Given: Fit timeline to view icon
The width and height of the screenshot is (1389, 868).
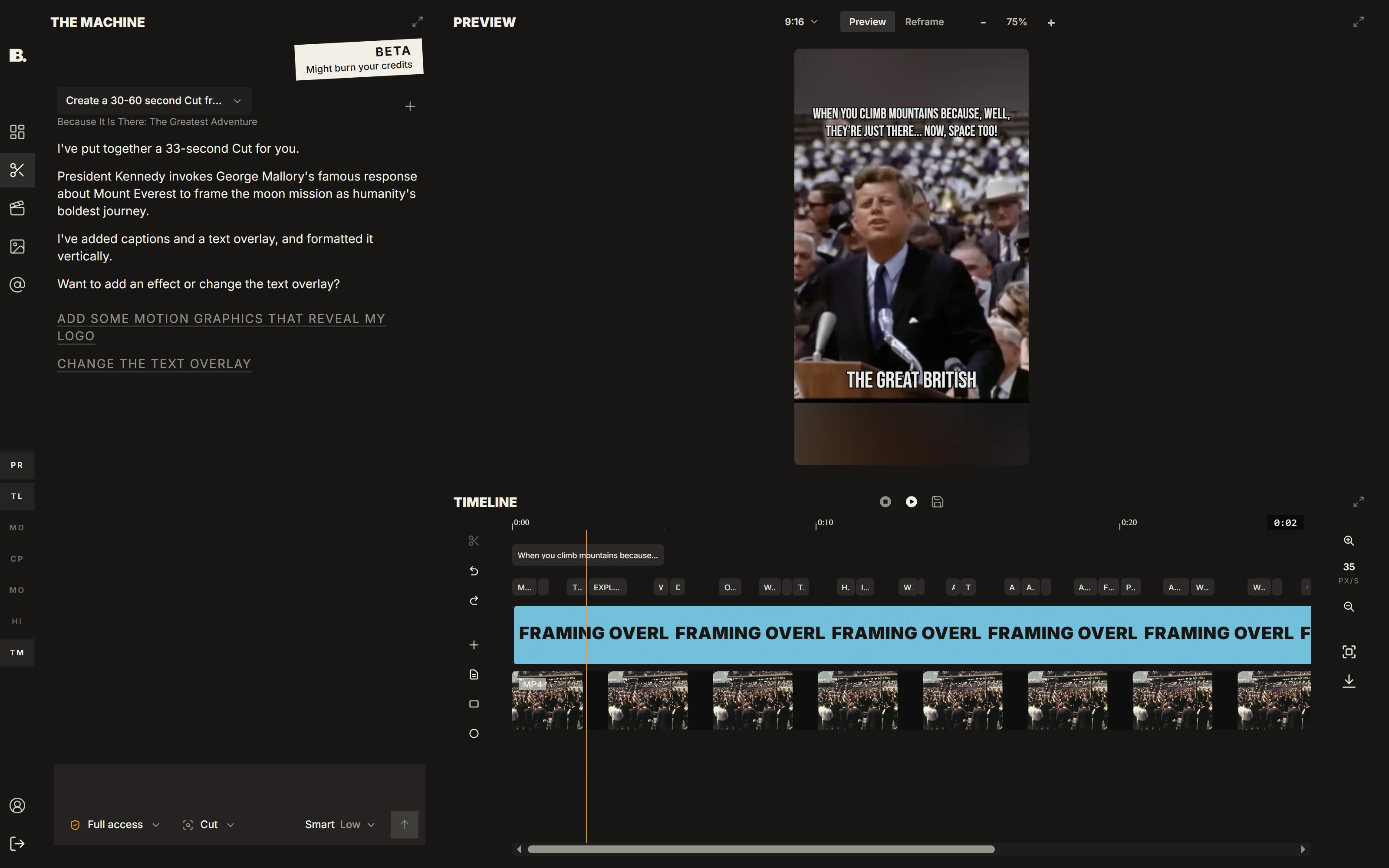Looking at the screenshot, I should click(x=1349, y=651).
